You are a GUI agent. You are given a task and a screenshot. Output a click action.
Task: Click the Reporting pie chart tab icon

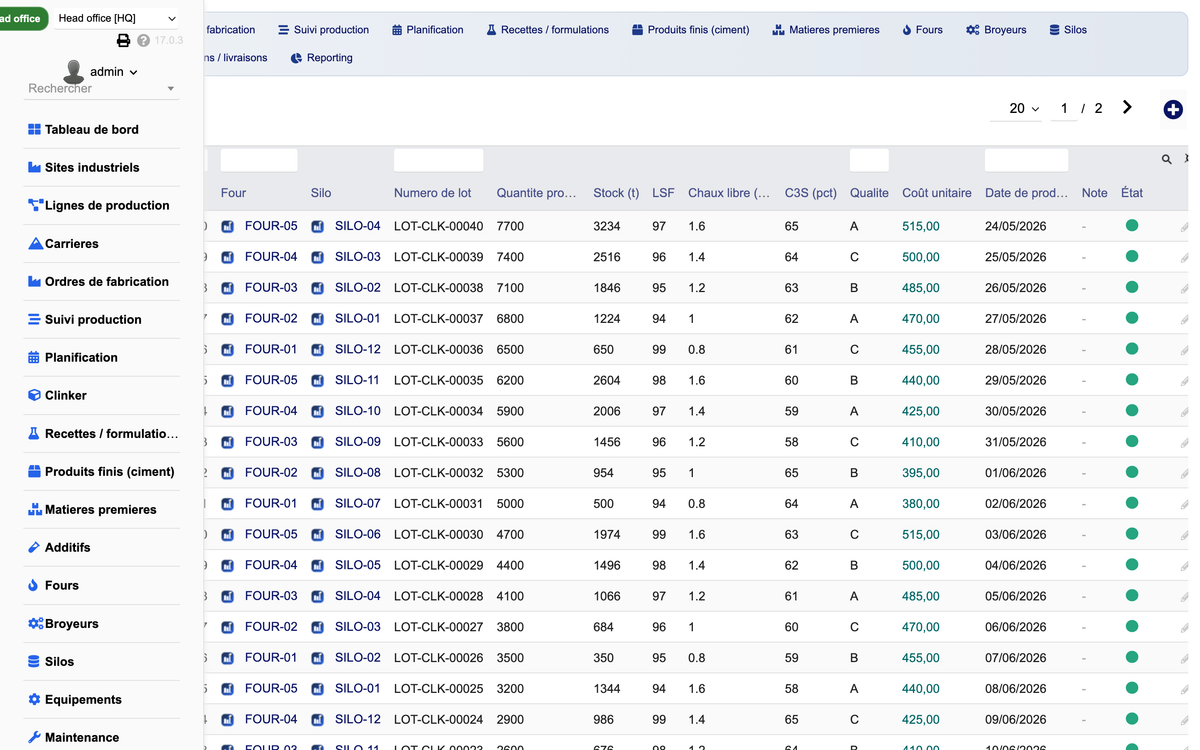(296, 58)
